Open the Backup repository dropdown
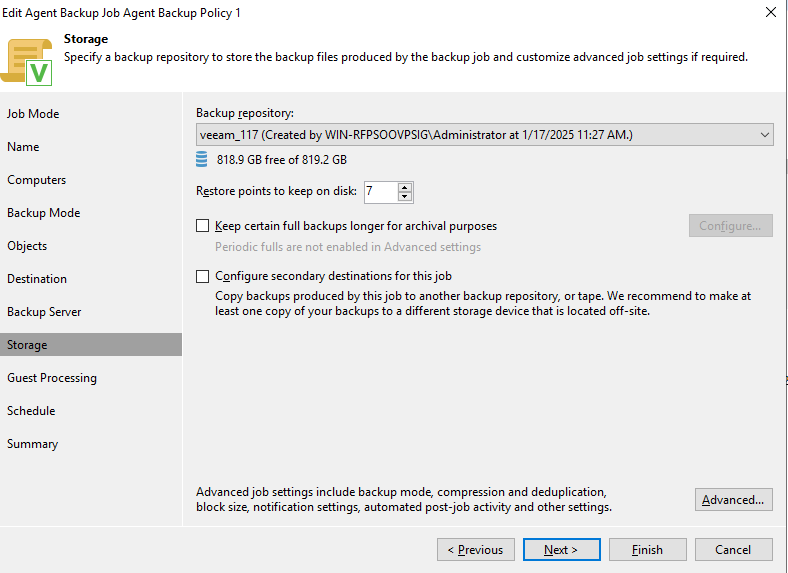Screen dimensions: 788x573 pyautogui.click(x=764, y=134)
